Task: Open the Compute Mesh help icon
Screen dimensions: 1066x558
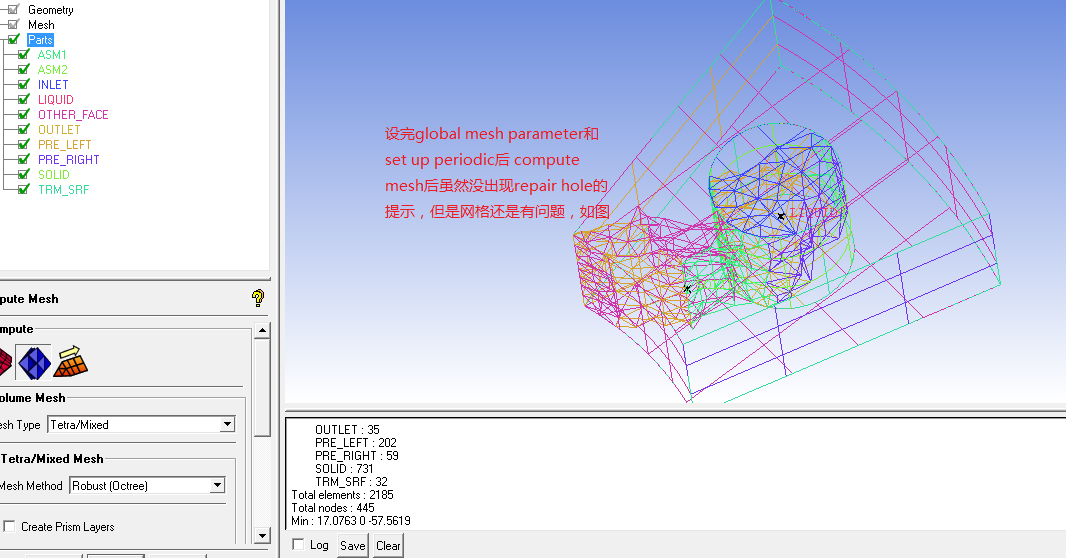Action: (x=258, y=298)
